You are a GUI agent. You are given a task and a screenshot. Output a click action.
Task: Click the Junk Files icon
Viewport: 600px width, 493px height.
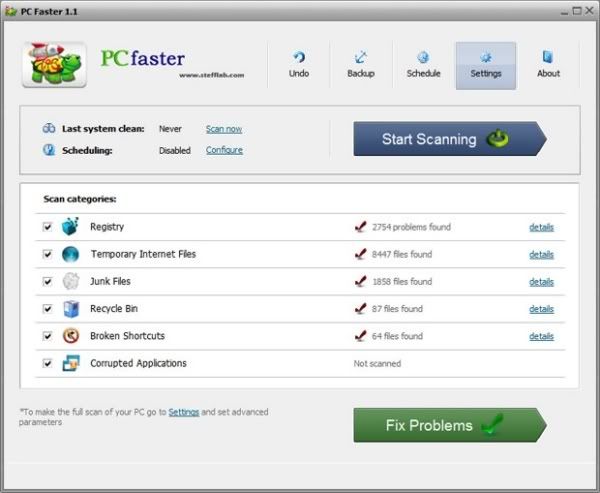(x=71, y=281)
